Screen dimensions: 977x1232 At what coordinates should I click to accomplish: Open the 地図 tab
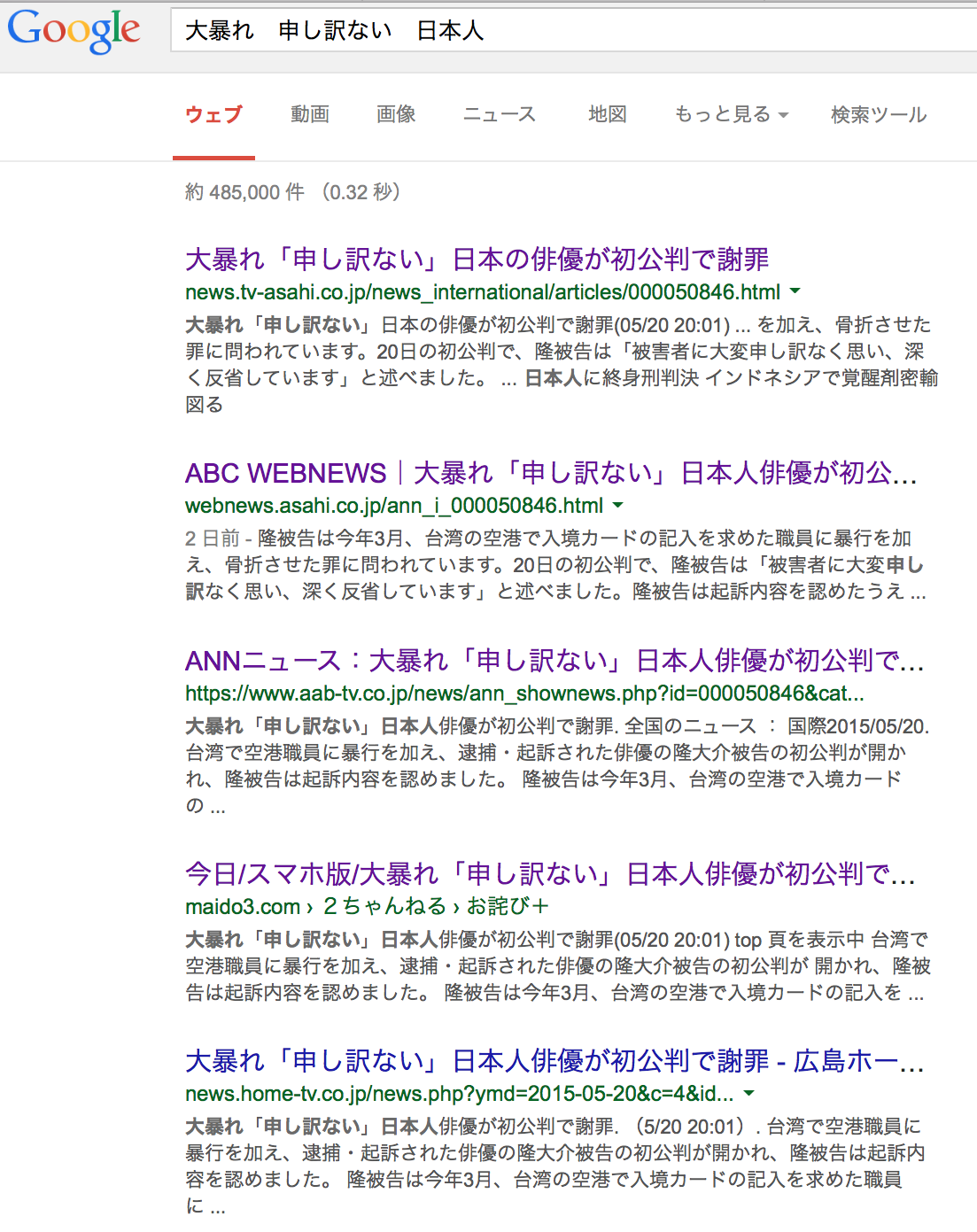coord(608,114)
